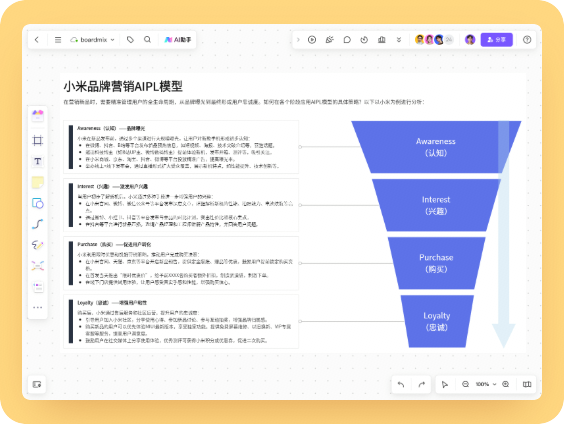Click the collaborator overflow count badge

point(449,40)
